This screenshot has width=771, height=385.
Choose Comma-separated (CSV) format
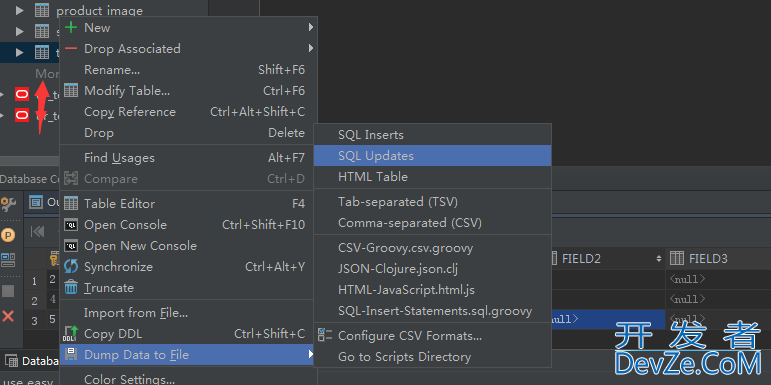point(432,223)
